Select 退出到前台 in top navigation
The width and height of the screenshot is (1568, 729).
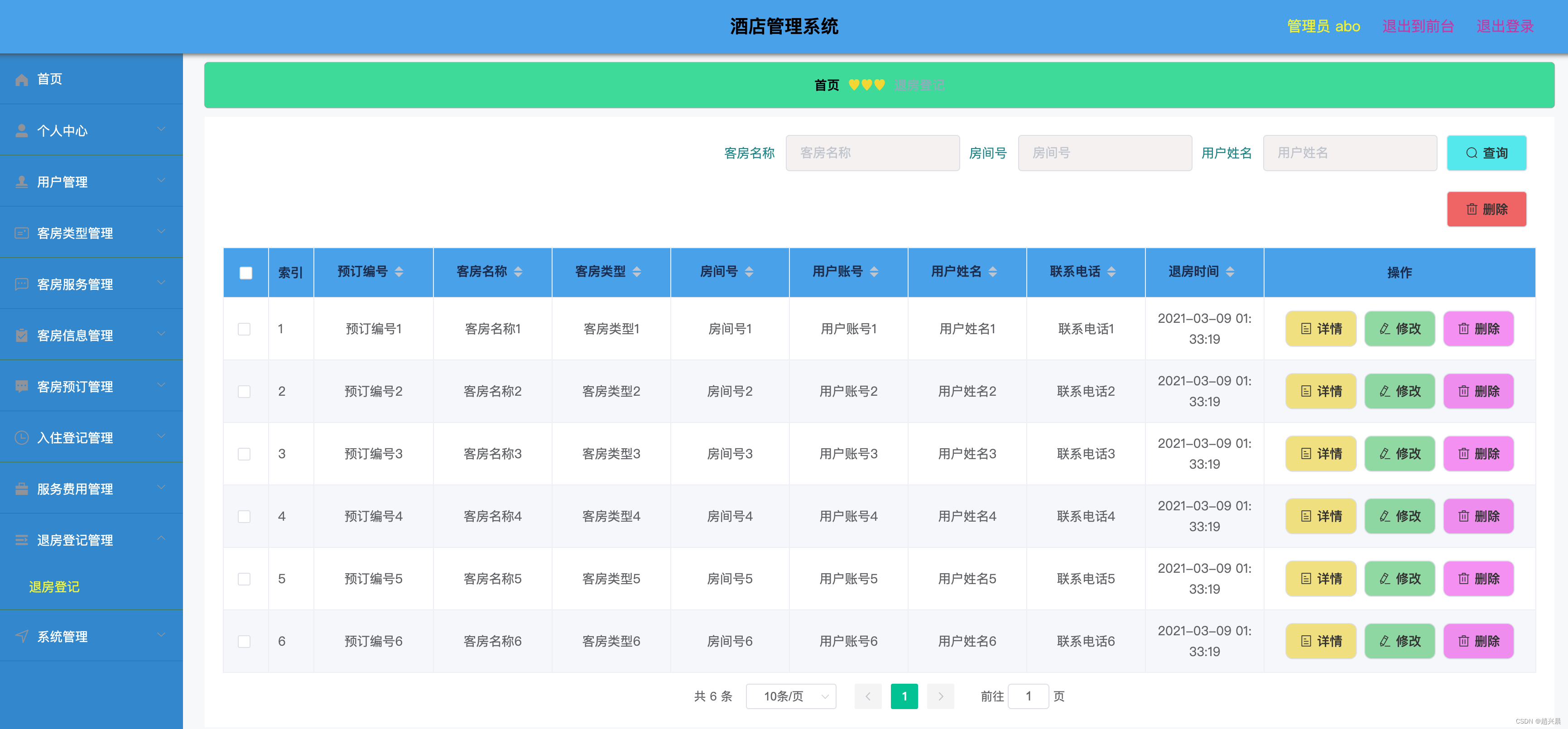click(x=1418, y=26)
